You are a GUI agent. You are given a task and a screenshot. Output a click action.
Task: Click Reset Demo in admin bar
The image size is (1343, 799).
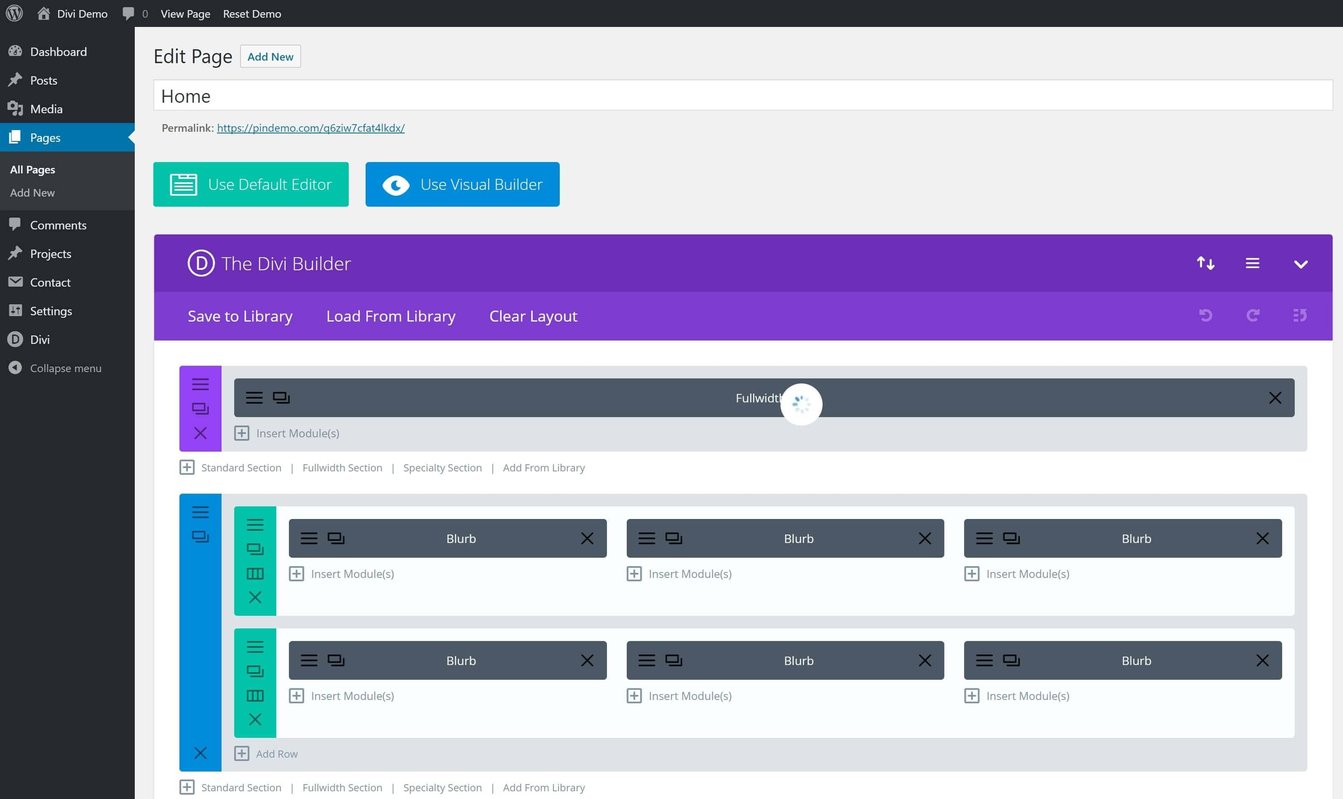[252, 14]
